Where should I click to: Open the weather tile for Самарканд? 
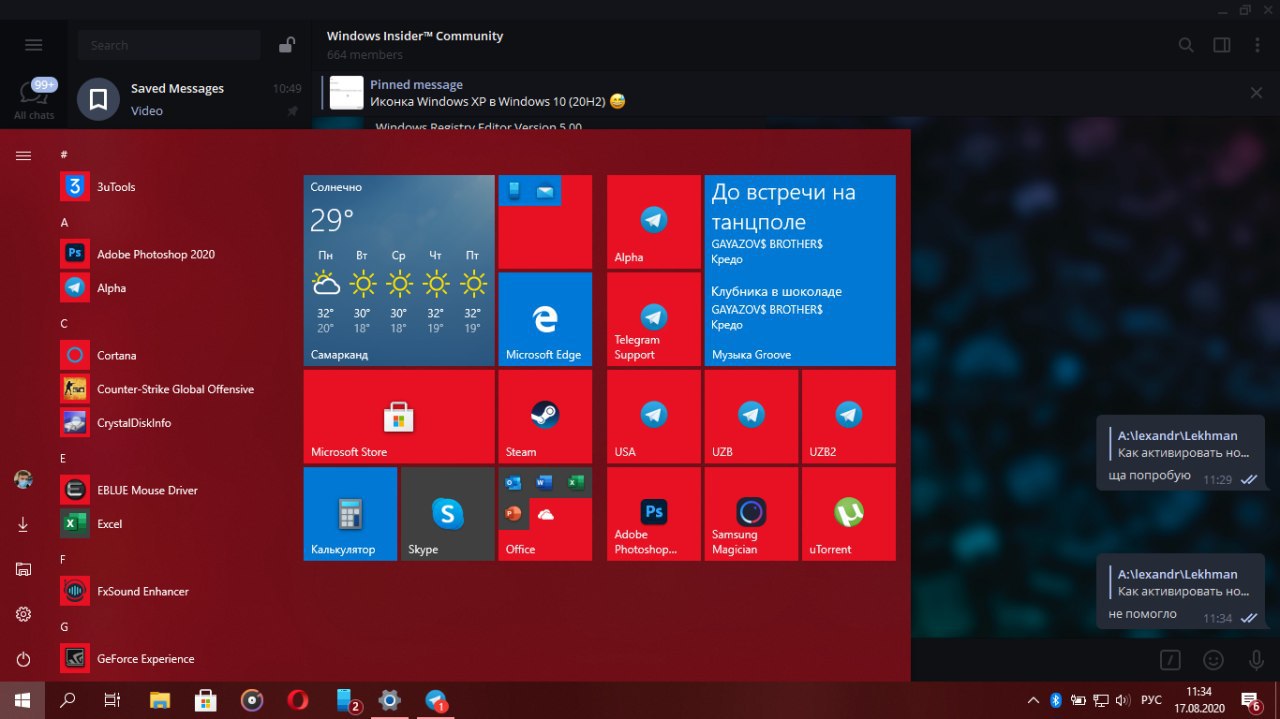399,270
